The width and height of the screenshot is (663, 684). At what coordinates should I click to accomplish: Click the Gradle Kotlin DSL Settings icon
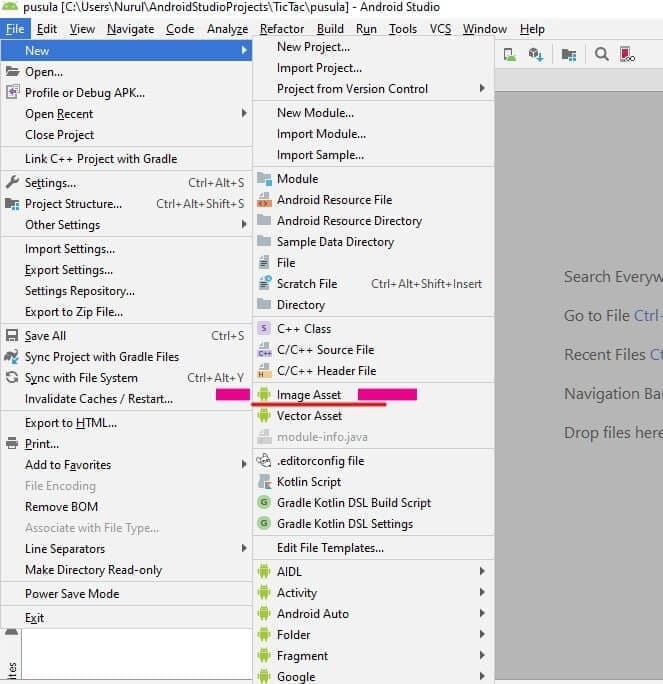264,523
